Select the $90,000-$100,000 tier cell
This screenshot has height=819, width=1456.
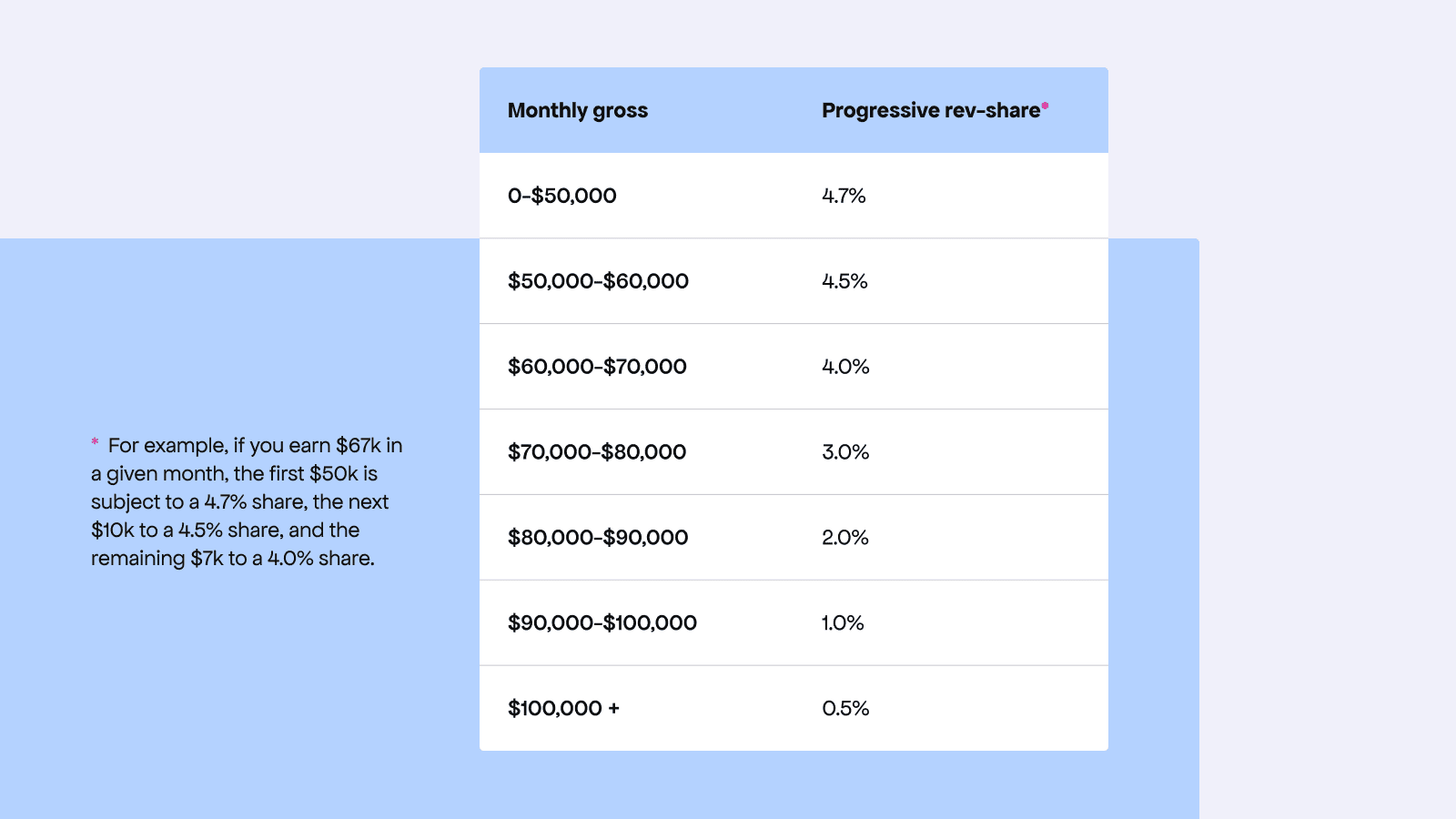click(602, 623)
